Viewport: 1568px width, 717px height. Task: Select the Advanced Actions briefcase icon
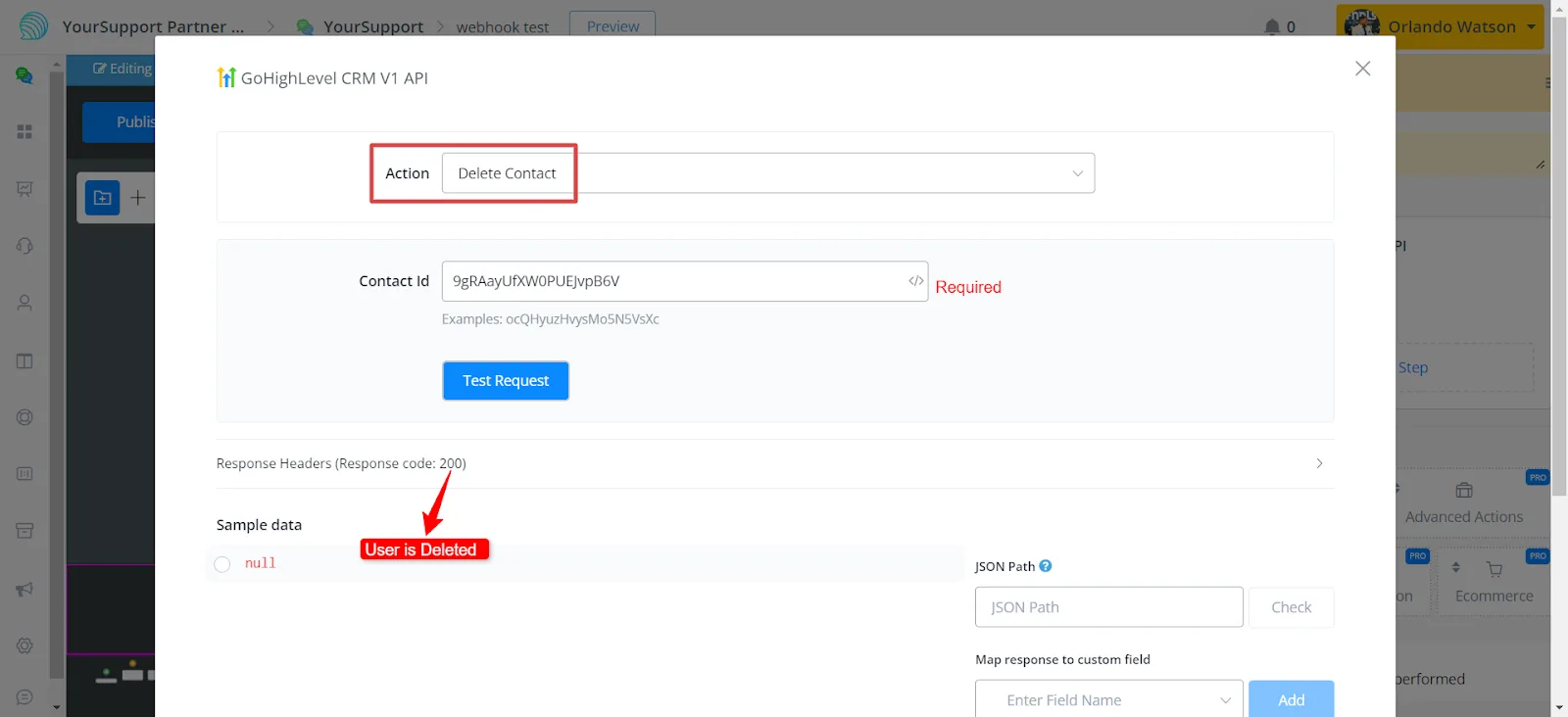point(1464,490)
